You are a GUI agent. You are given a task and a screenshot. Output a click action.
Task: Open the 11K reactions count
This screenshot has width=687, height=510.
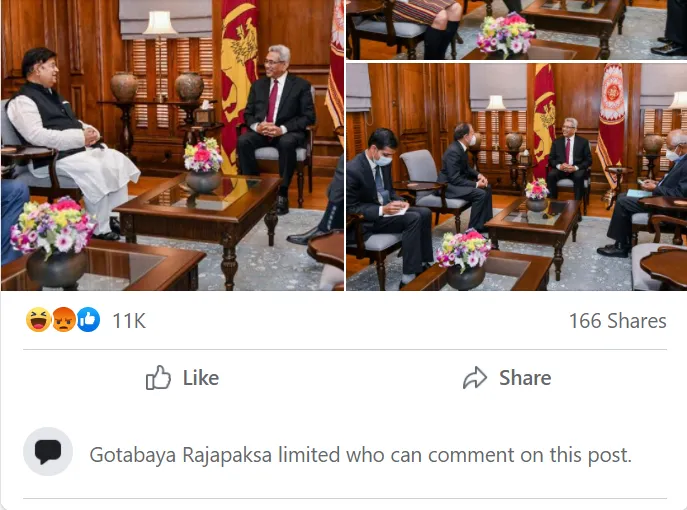129,321
